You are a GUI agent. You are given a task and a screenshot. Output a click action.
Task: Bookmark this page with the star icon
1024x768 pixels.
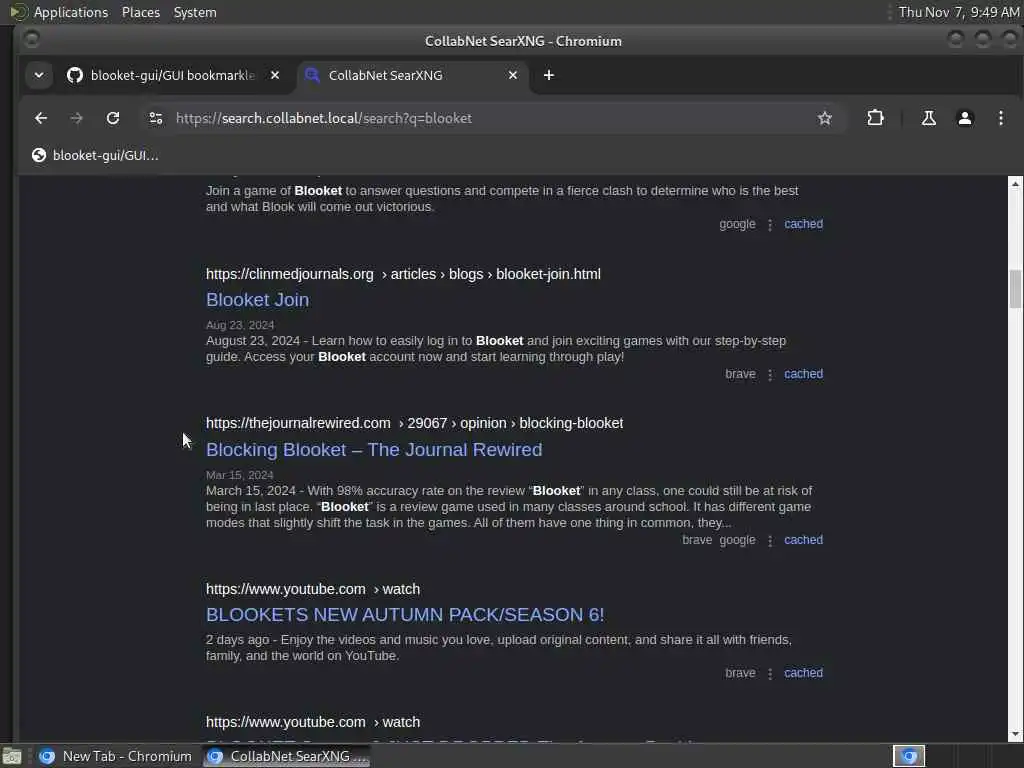[825, 118]
